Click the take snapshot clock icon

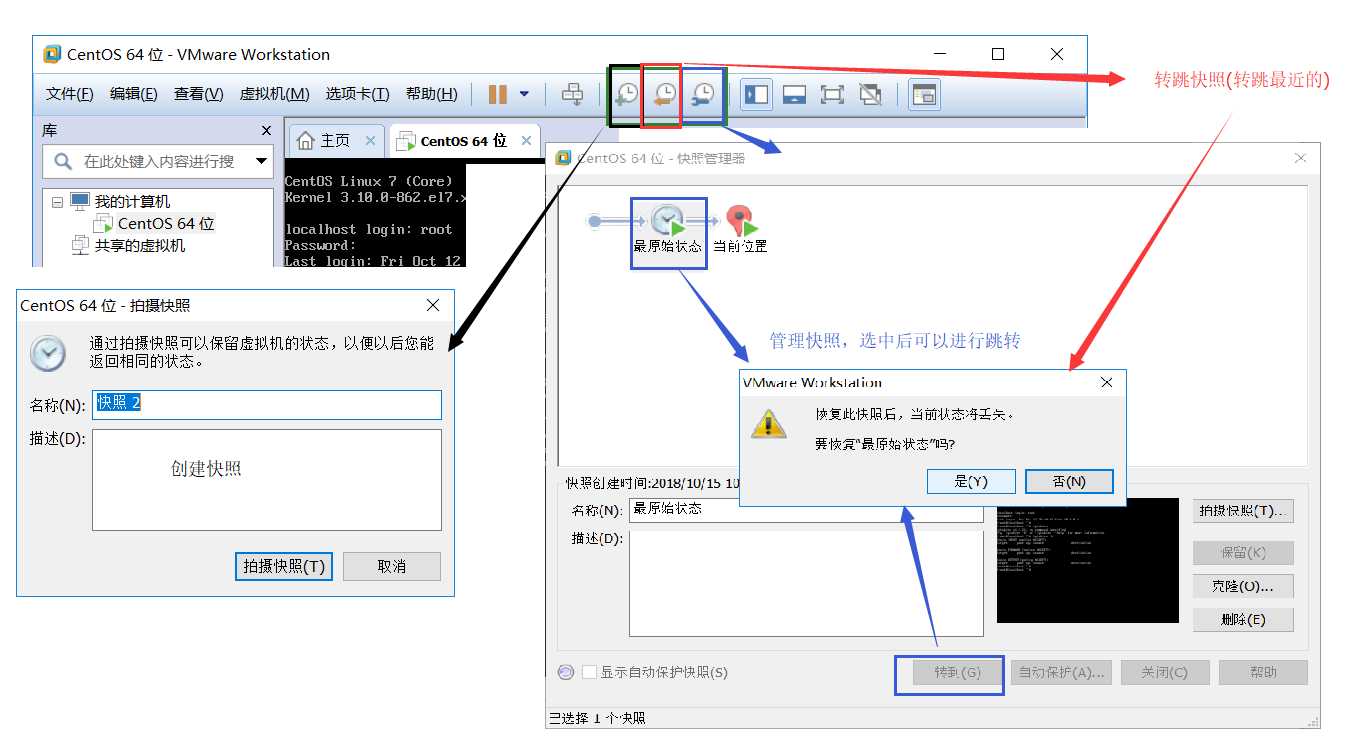tap(626, 94)
